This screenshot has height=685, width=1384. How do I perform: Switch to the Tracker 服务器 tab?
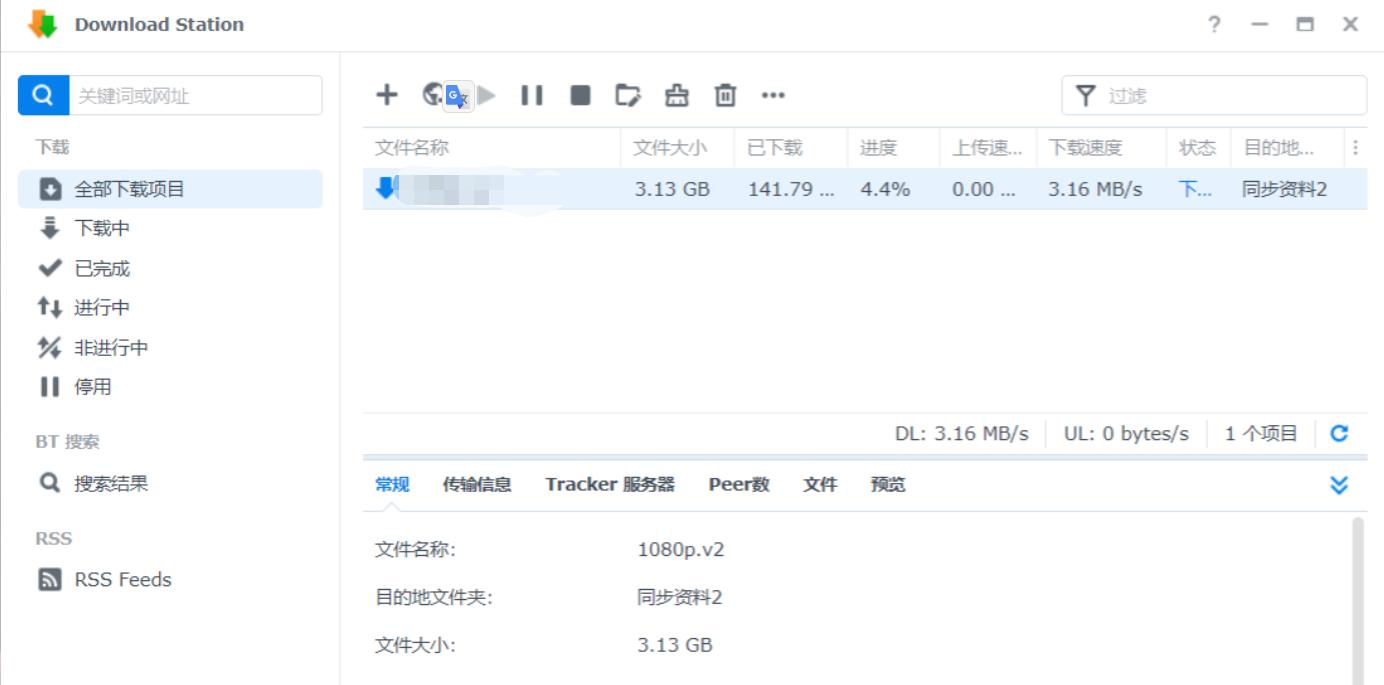(611, 483)
